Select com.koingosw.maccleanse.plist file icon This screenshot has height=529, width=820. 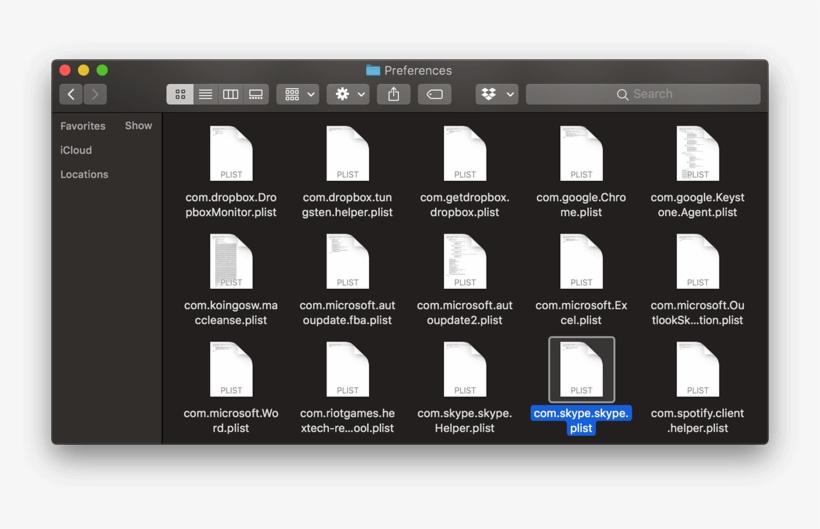tap(231, 261)
